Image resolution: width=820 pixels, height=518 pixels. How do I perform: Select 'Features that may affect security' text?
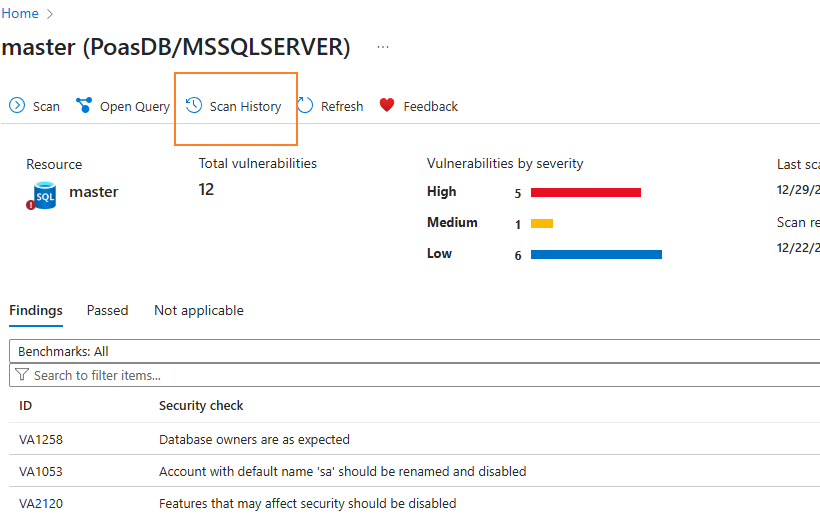(308, 503)
